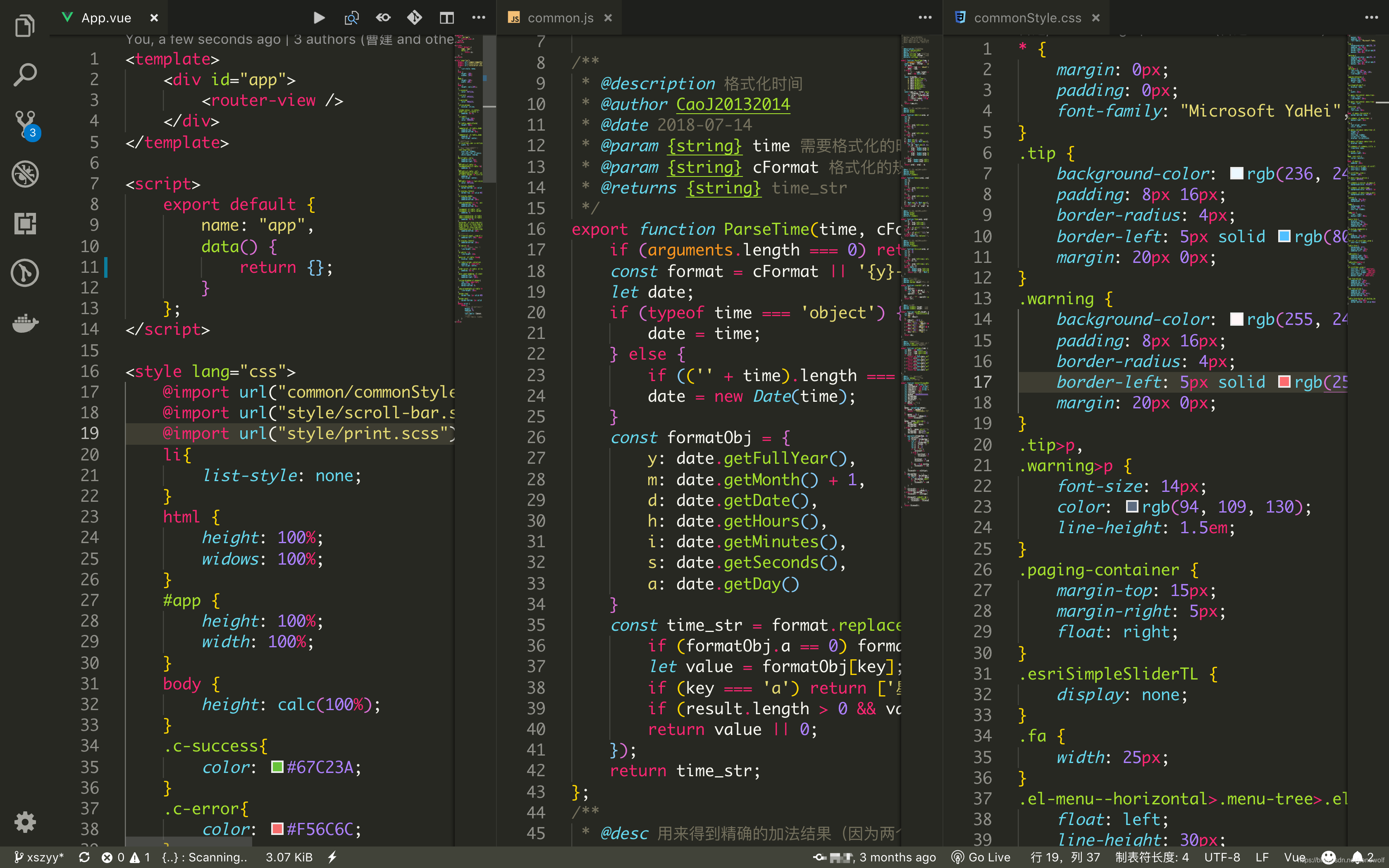The height and width of the screenshot is (868, 1389).
Task: Click line number 16 in common.js
Action: (536, 229)
